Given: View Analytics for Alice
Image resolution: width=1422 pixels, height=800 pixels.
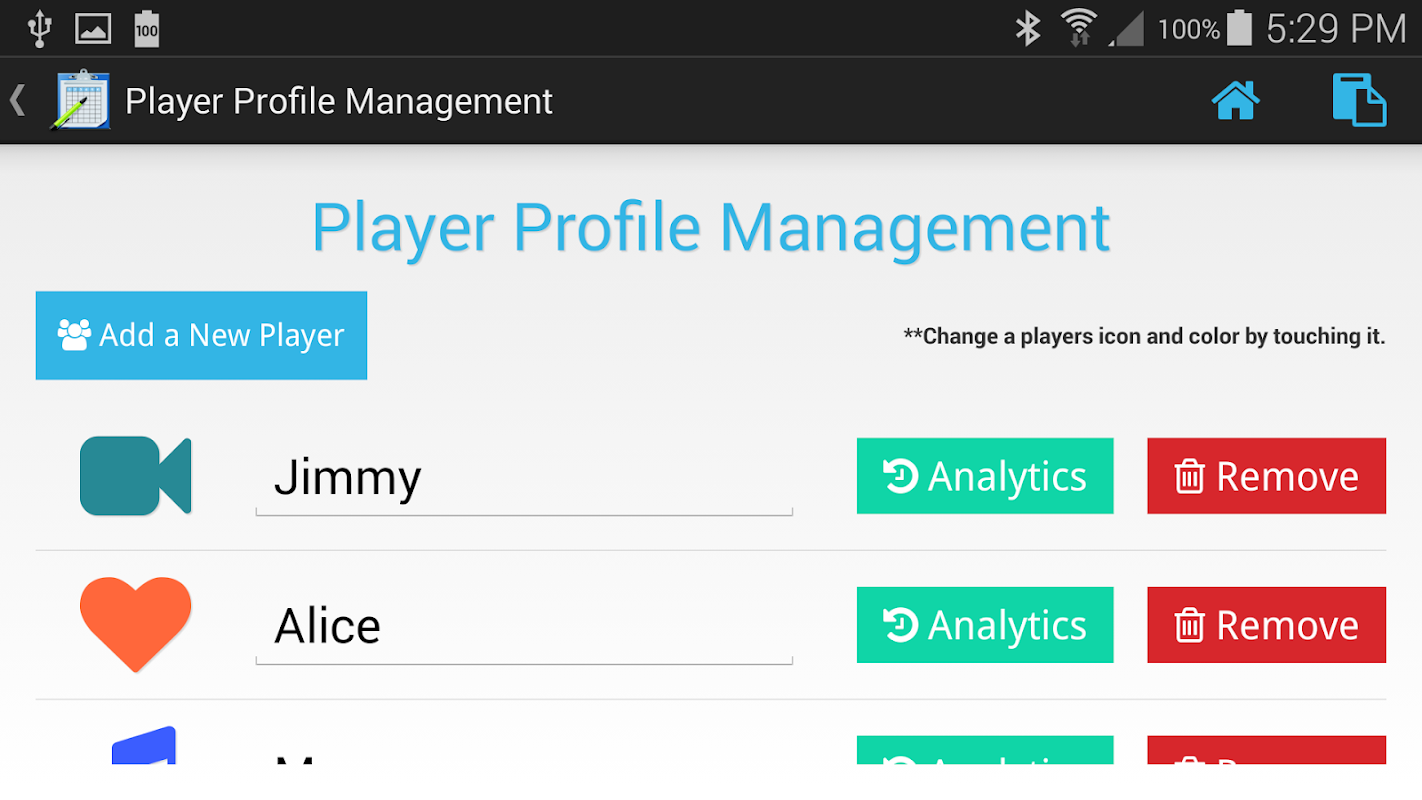Looking at the screenshot, I should click(985, 625).
